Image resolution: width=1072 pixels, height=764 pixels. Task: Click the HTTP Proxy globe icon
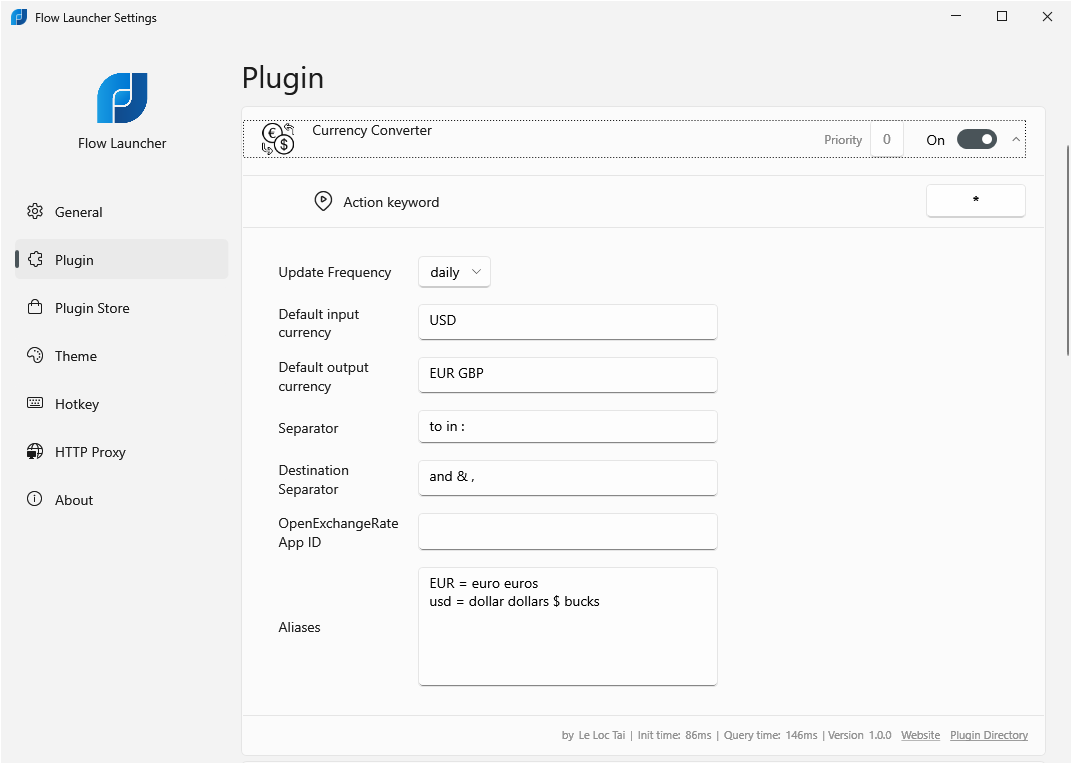coord(35,451)
